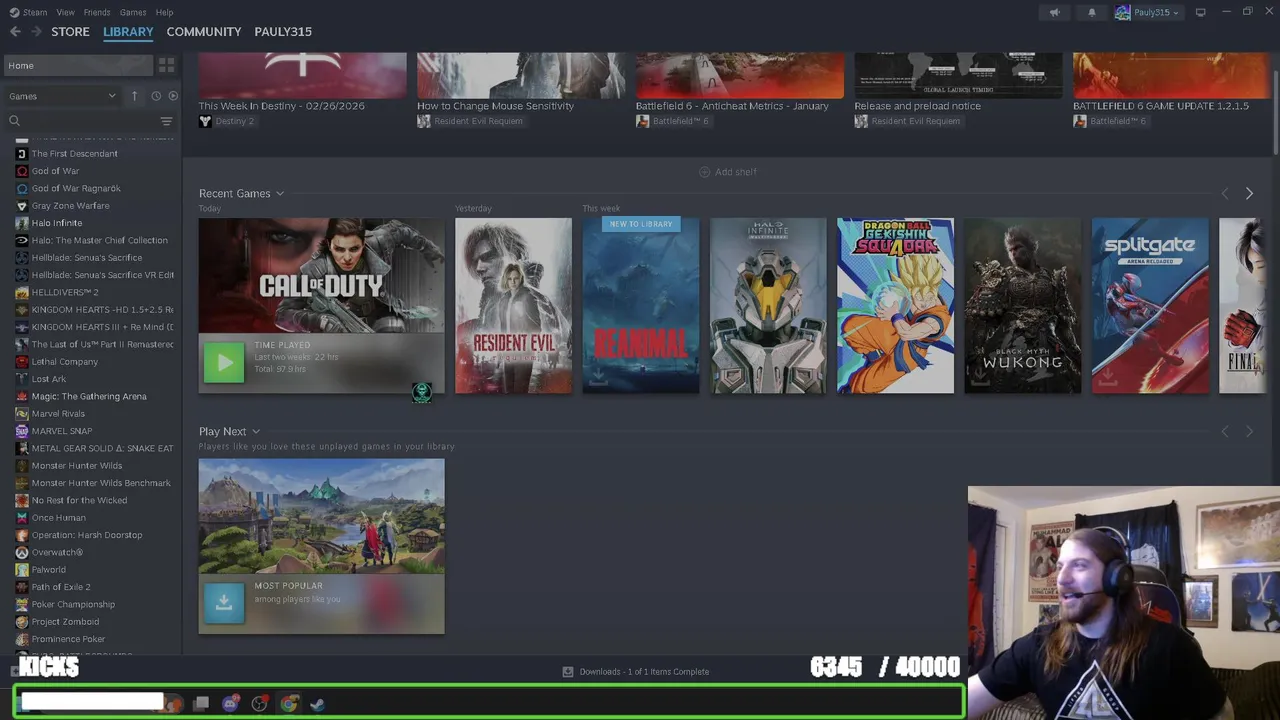This screenshot has height=720, width=1280.
Task: Open Steam from the taskbar
Action: [x=317, y=704]
